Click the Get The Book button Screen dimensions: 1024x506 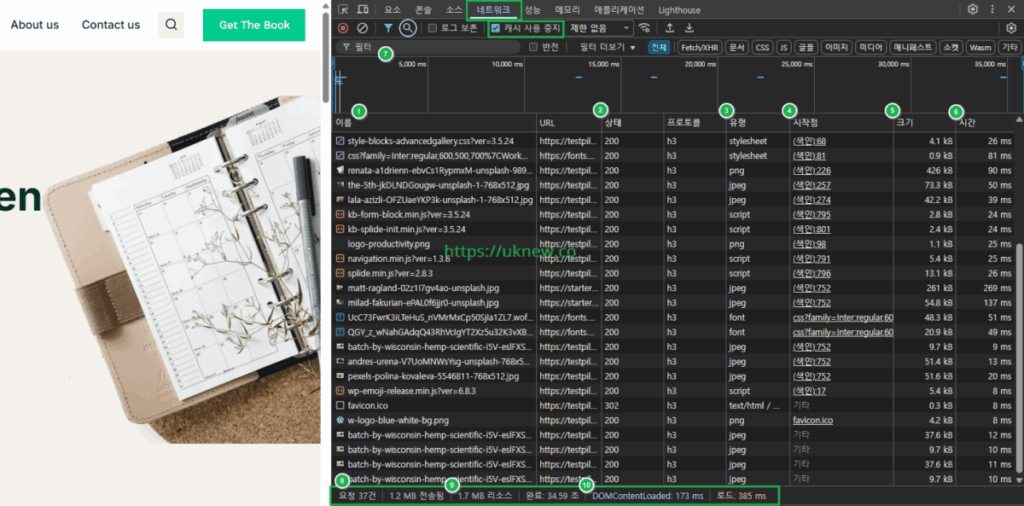[254, 25]
